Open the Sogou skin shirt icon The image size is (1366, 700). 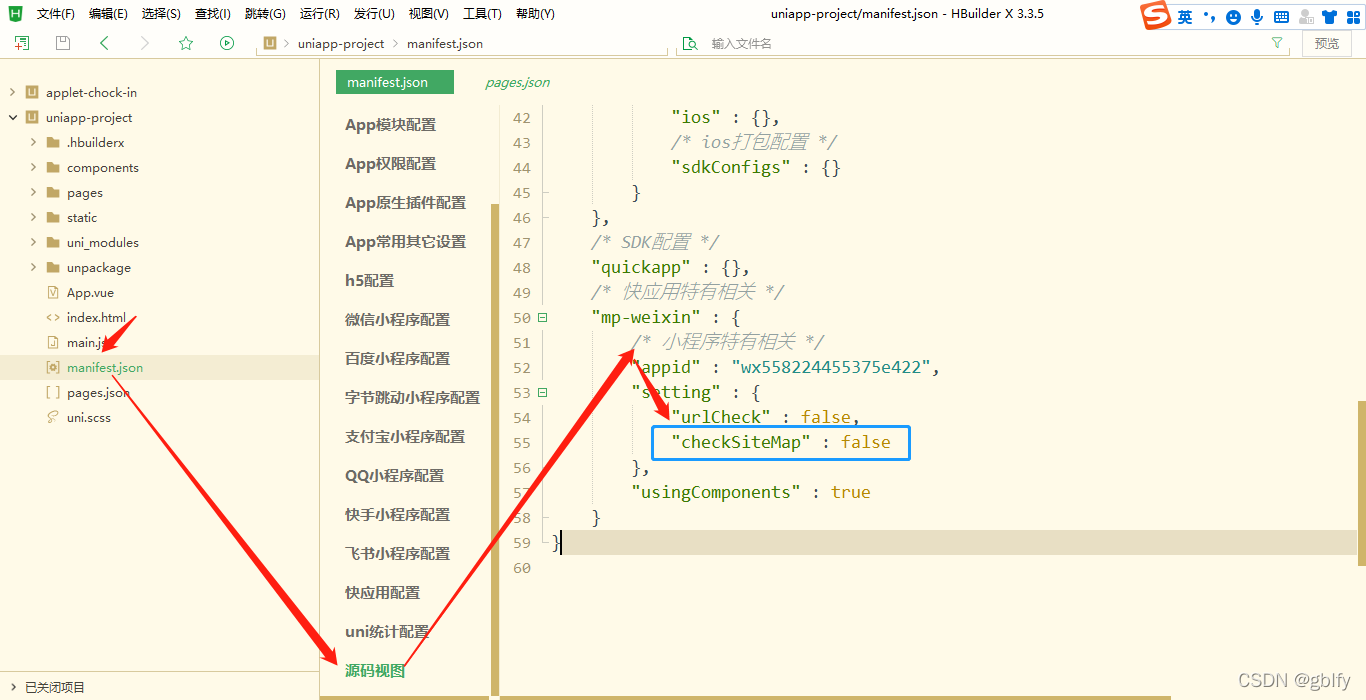click(1329, 17)
